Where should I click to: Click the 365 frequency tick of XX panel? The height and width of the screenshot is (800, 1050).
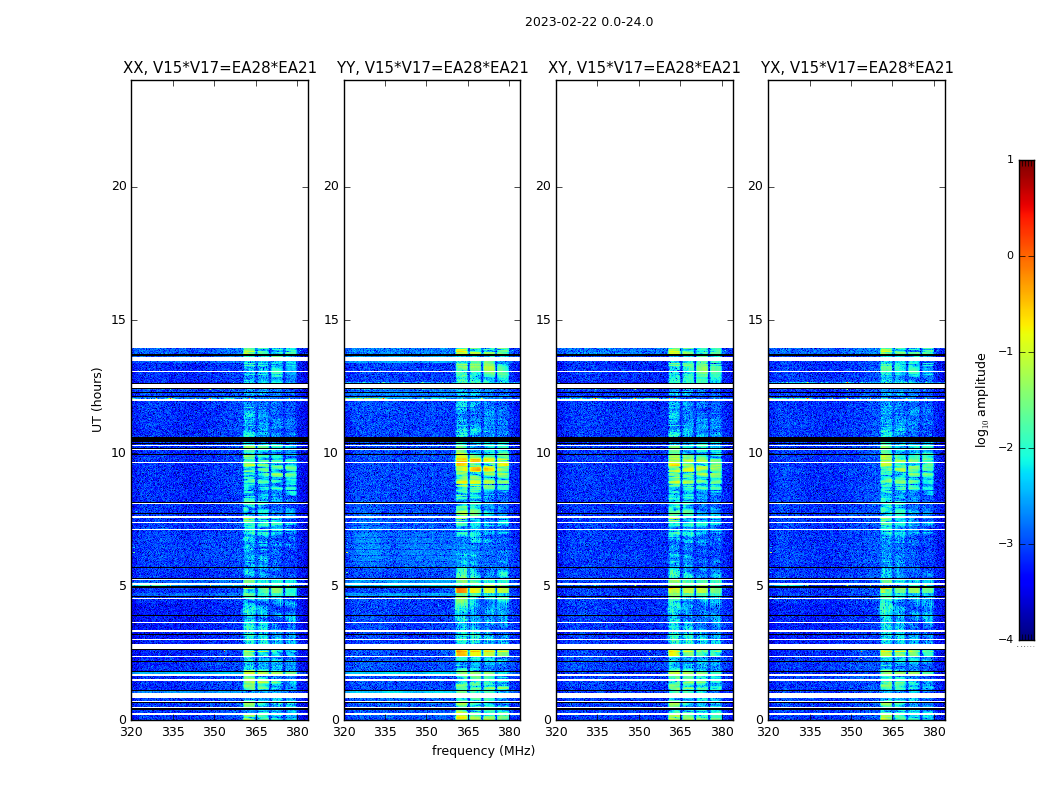[x=256, y=732]
